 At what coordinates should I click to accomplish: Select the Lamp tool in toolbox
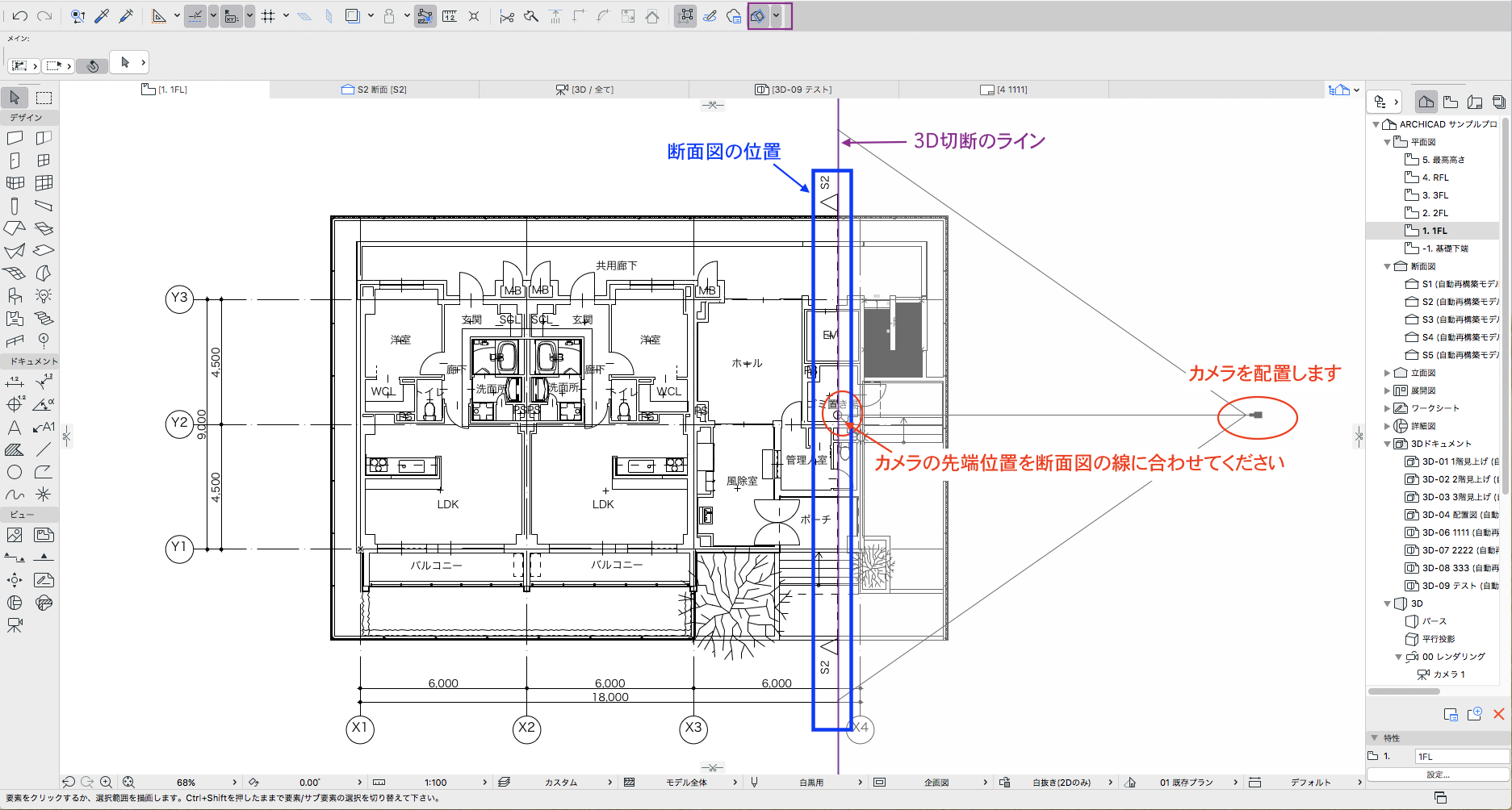pos(44,296)
